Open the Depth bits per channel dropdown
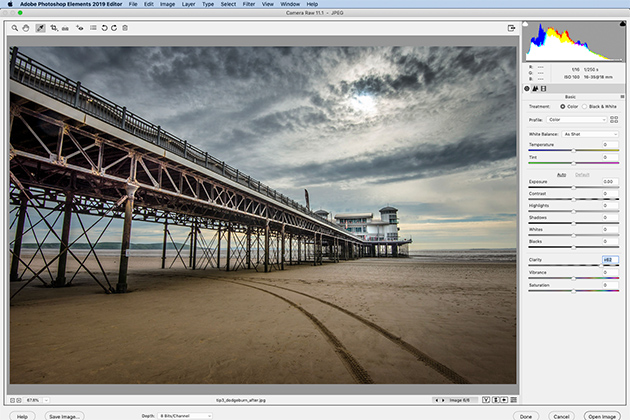The height and width of the screenshot is (420, 630). 185,416
